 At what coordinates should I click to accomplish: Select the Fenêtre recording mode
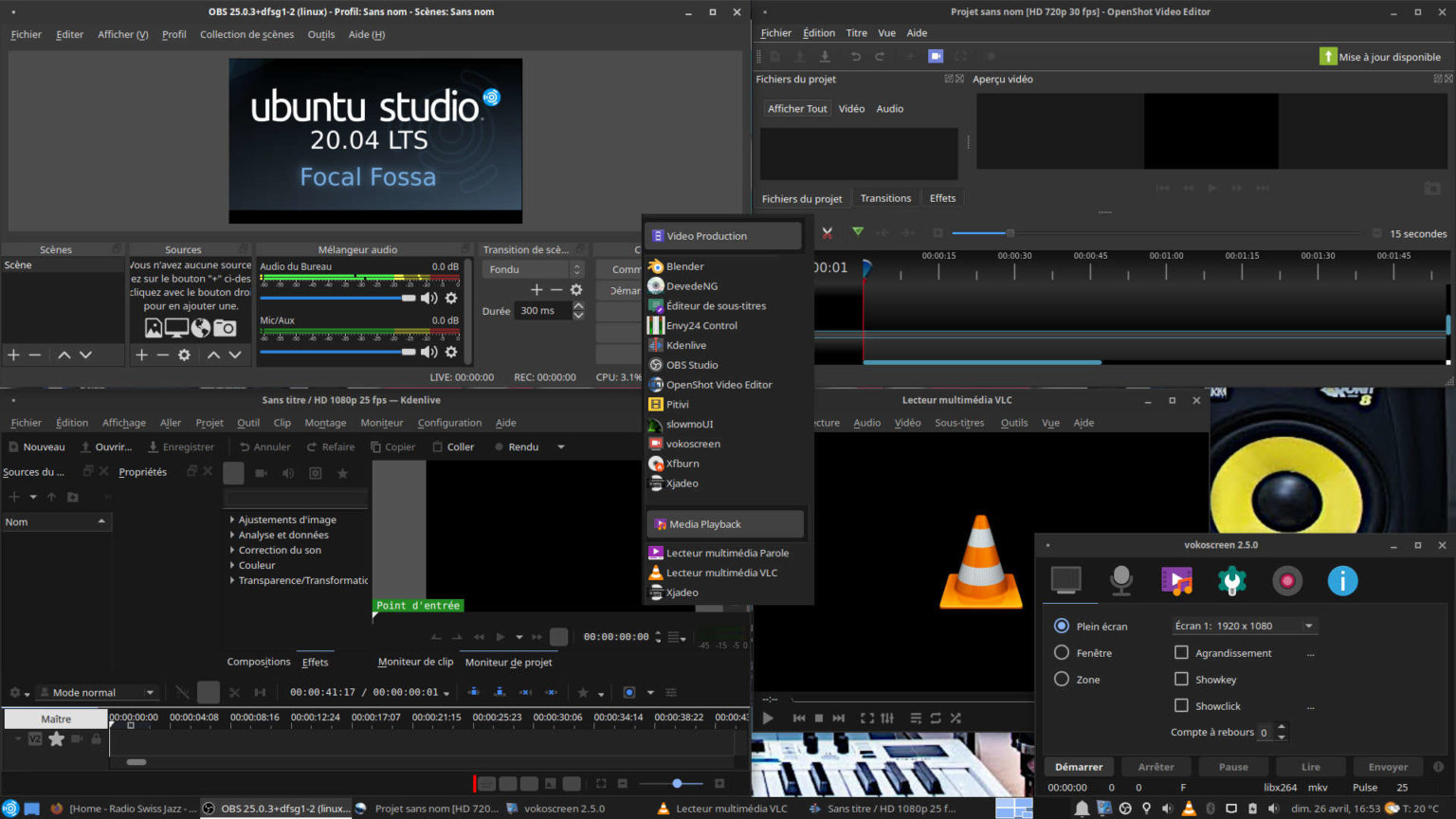tap(1063, 652)
